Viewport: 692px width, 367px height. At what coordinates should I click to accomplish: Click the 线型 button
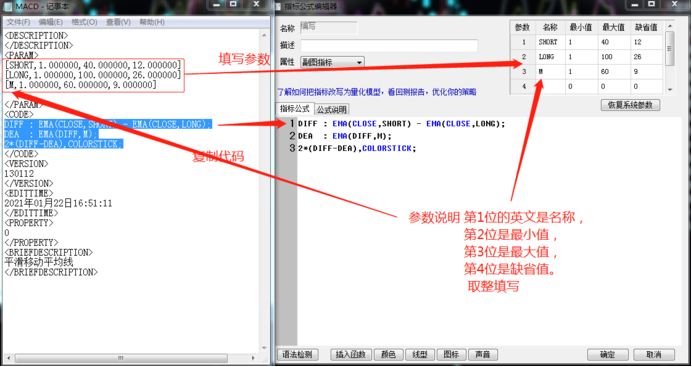pos(419,354)
